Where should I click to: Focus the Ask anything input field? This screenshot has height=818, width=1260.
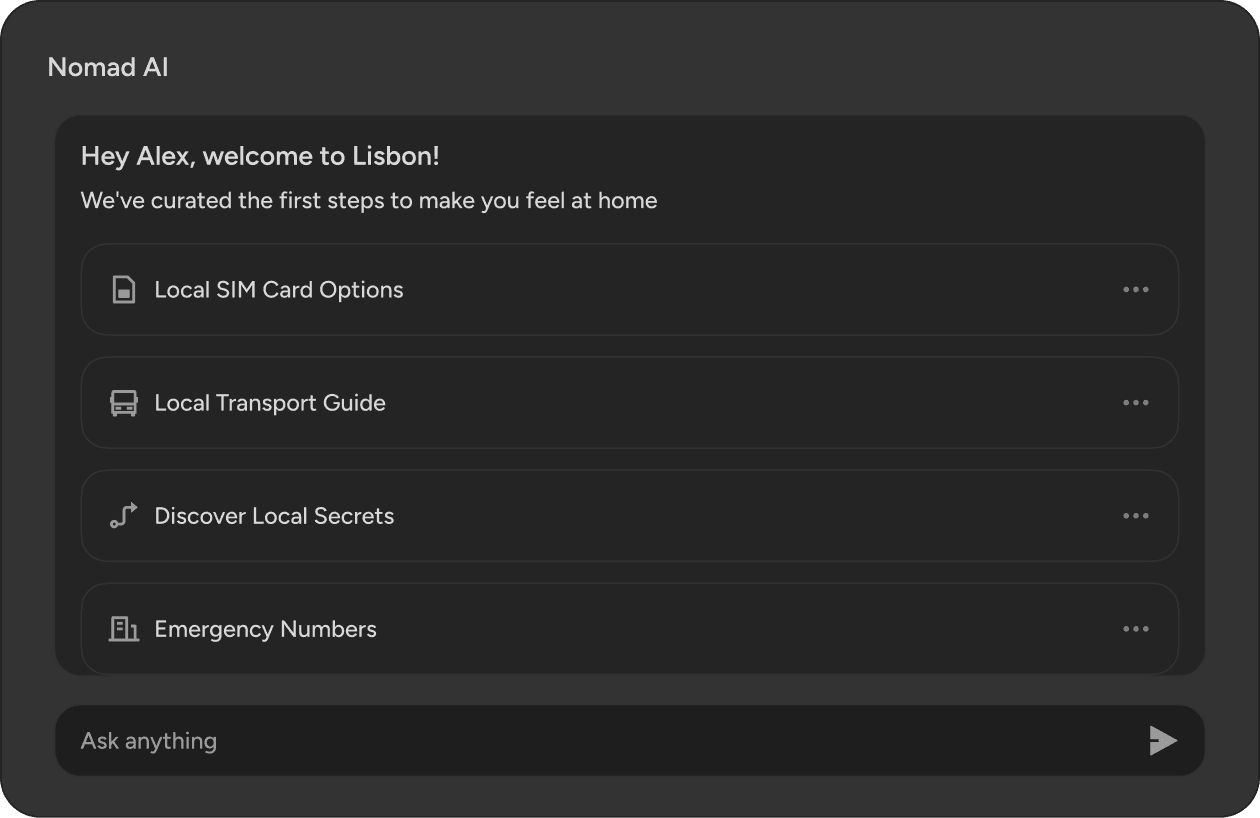tap(600, 741)
